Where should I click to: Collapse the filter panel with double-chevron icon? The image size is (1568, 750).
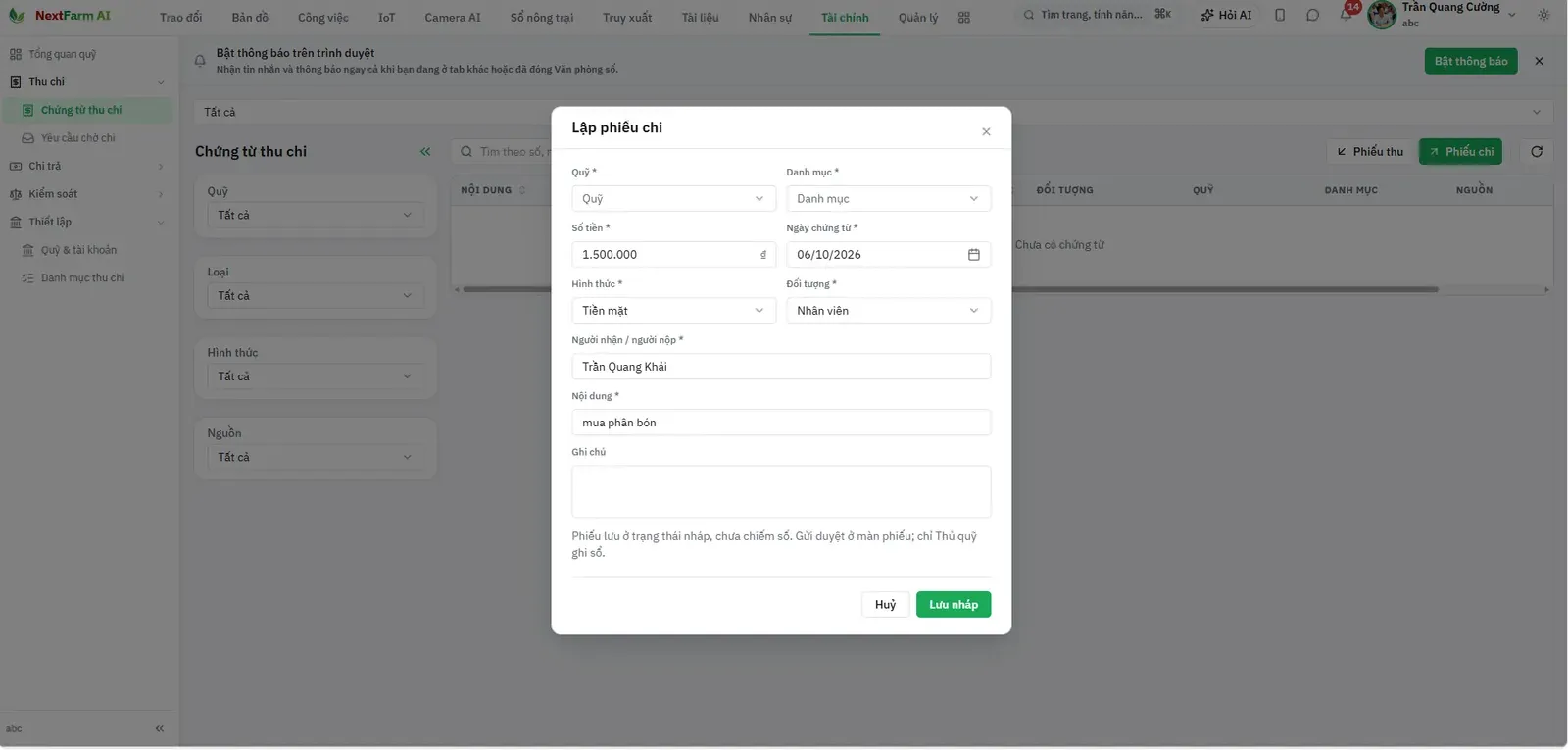point(425,151)
